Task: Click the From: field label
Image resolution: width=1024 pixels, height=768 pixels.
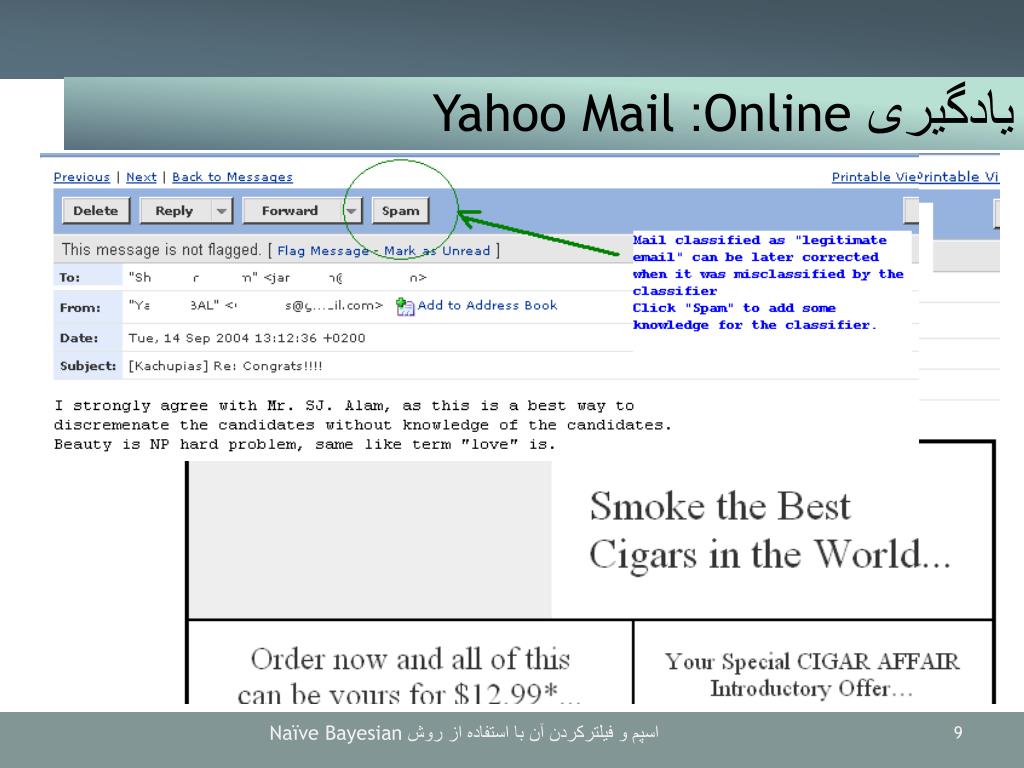Action: click(80, 308)
